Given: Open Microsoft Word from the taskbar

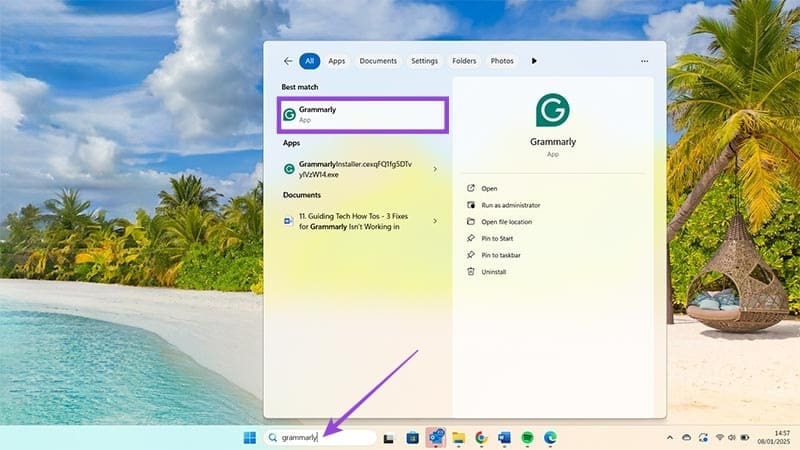Looking at the screenshot, I should pyautogui.click(x=504, y=437).
